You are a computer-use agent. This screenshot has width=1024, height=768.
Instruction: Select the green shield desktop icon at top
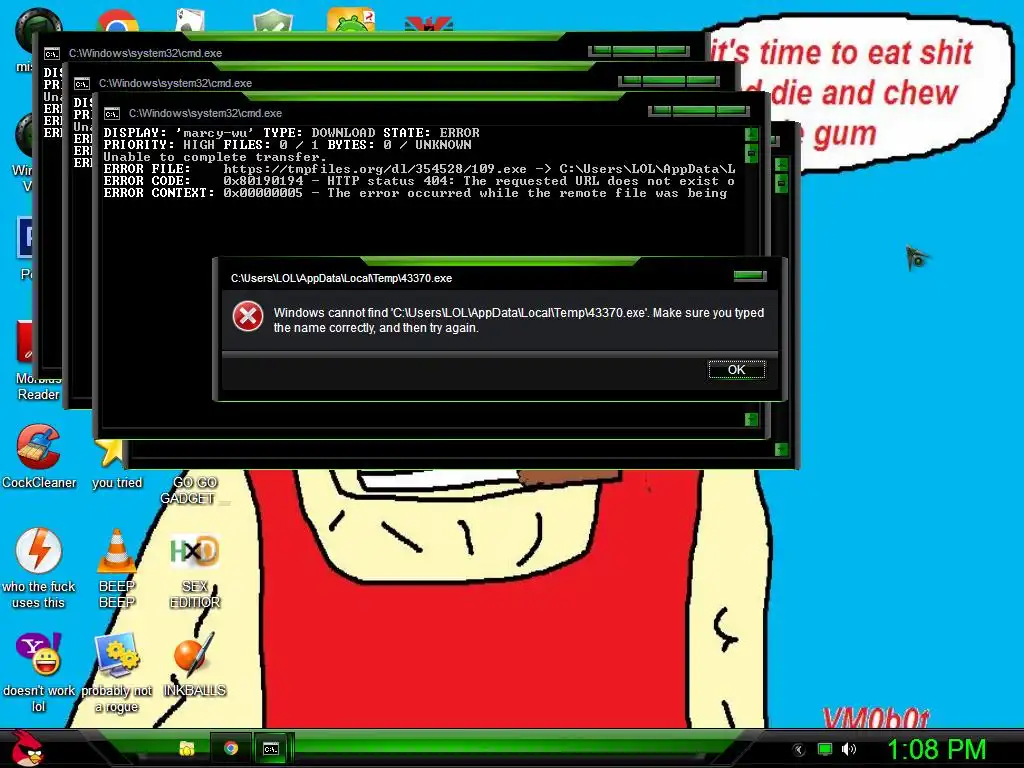(272, 20)
